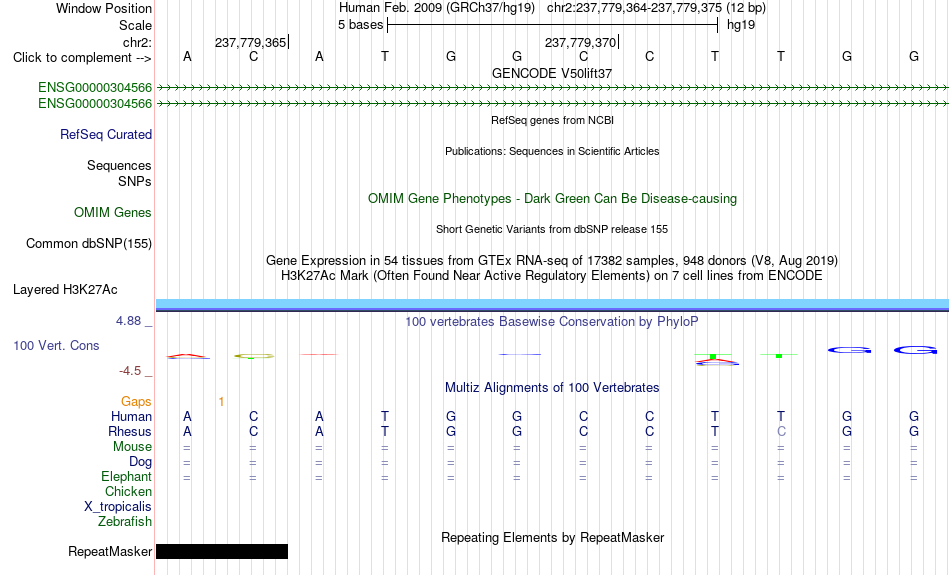
Task: Click '100 vertebrates Basewise Conservation by PhyloP' title
Action: (552, 322)
